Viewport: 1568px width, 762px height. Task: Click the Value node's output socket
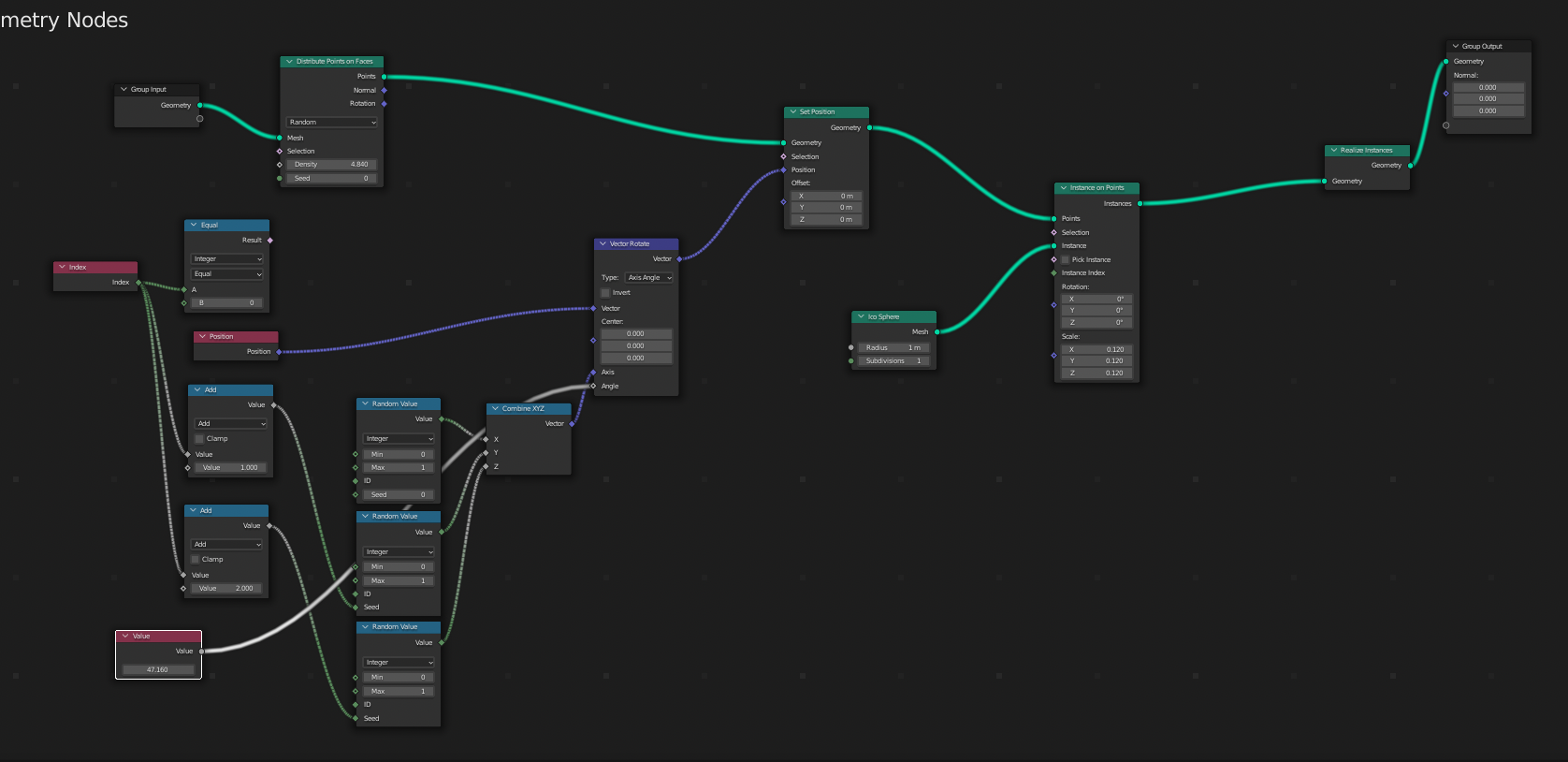[x=201, y=652]
